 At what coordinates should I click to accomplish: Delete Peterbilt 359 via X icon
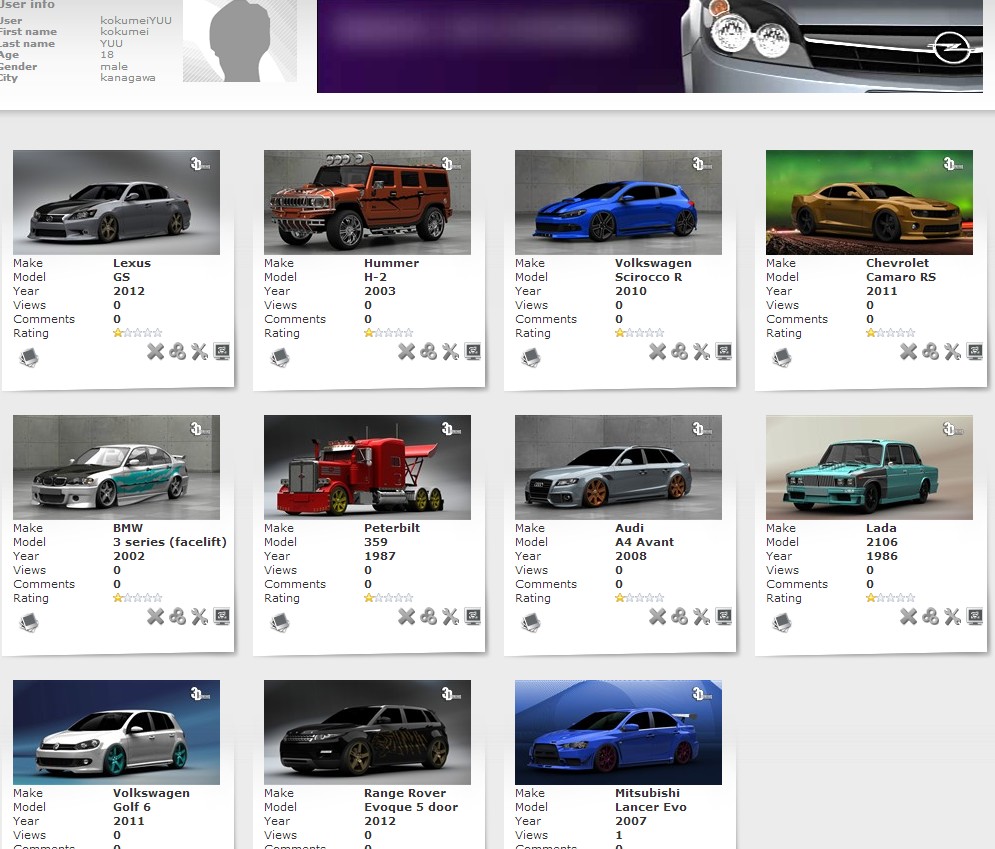[x=407, y=617]
